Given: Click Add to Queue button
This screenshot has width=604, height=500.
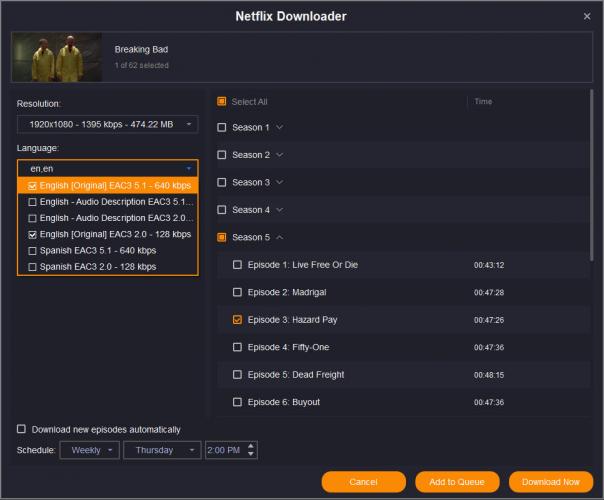Looking at the screenshot, I should pos(457,482).
